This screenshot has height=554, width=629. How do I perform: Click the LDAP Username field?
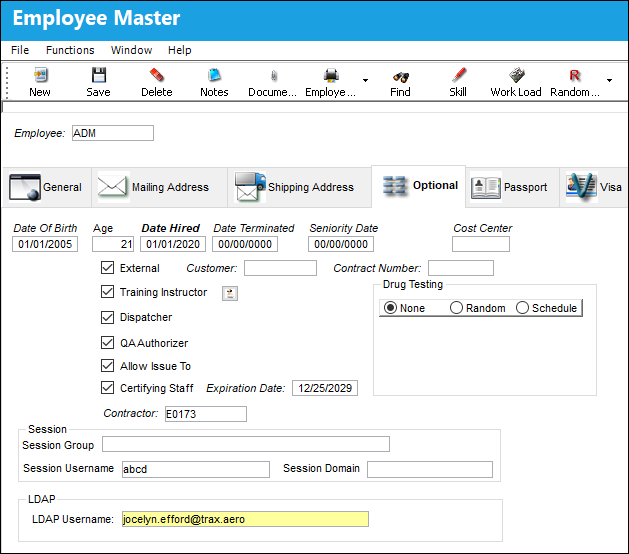(245, 519)
